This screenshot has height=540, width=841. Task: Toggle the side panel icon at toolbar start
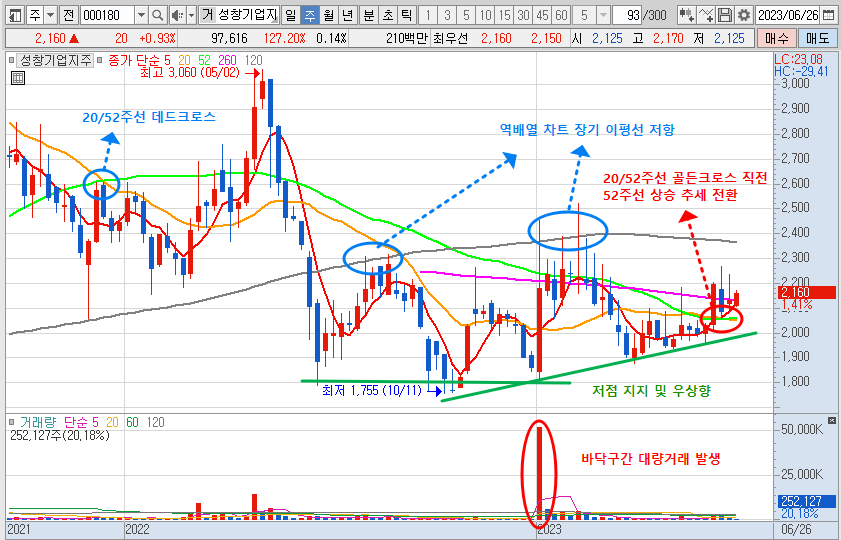pyautogui.click(x=16, y=15)
